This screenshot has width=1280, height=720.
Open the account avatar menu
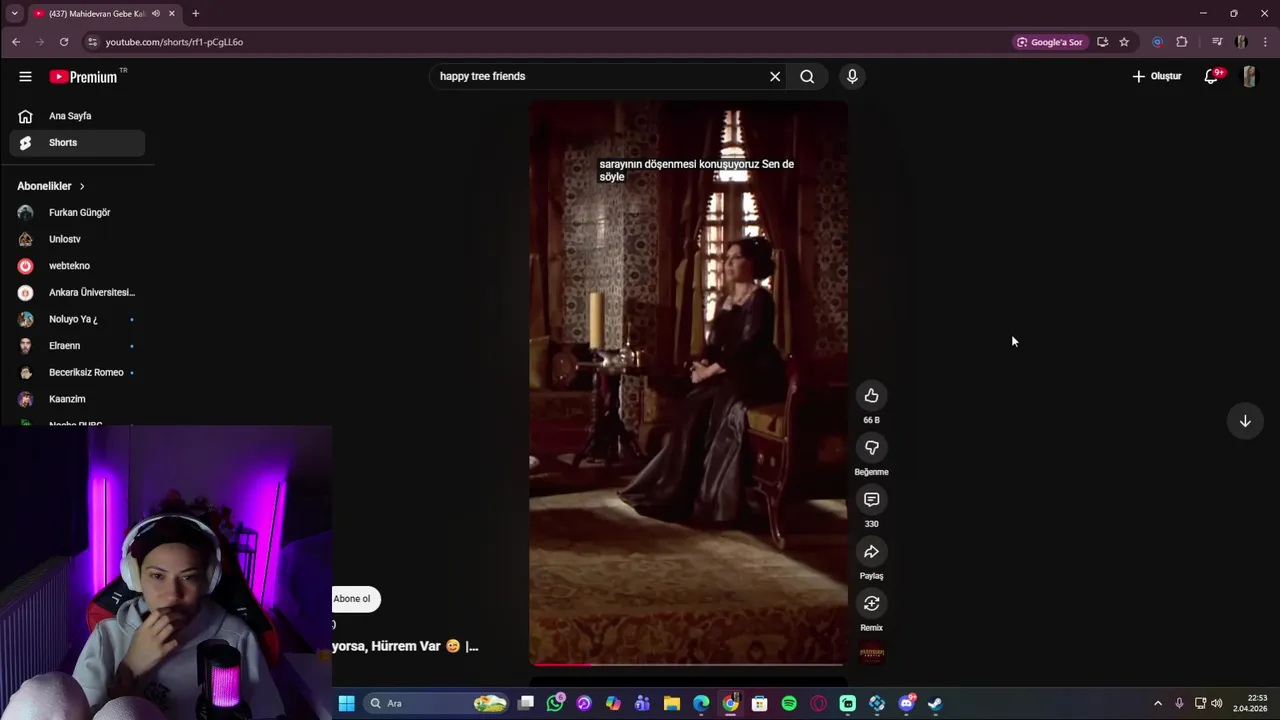click(x=1249, y=76)
